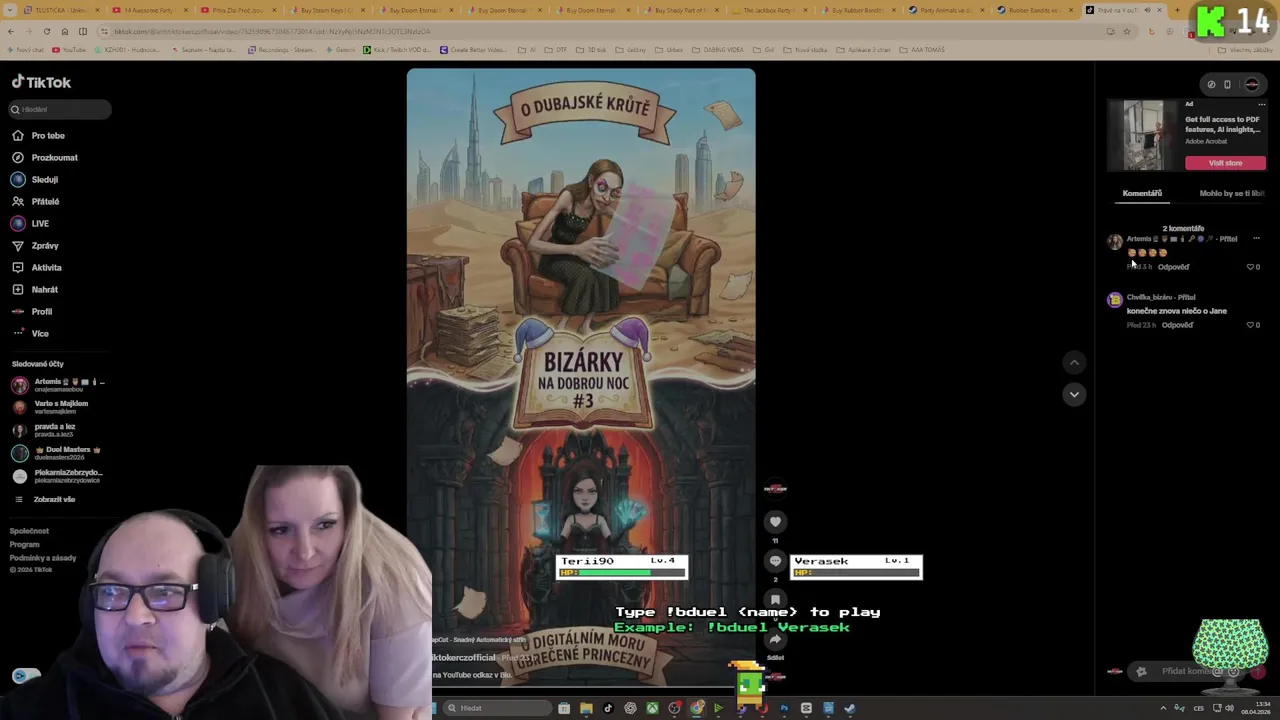Open the YouTube bookmark in bookmarks bar
The height and width of the screenshot is (720, 1280).
69,49
